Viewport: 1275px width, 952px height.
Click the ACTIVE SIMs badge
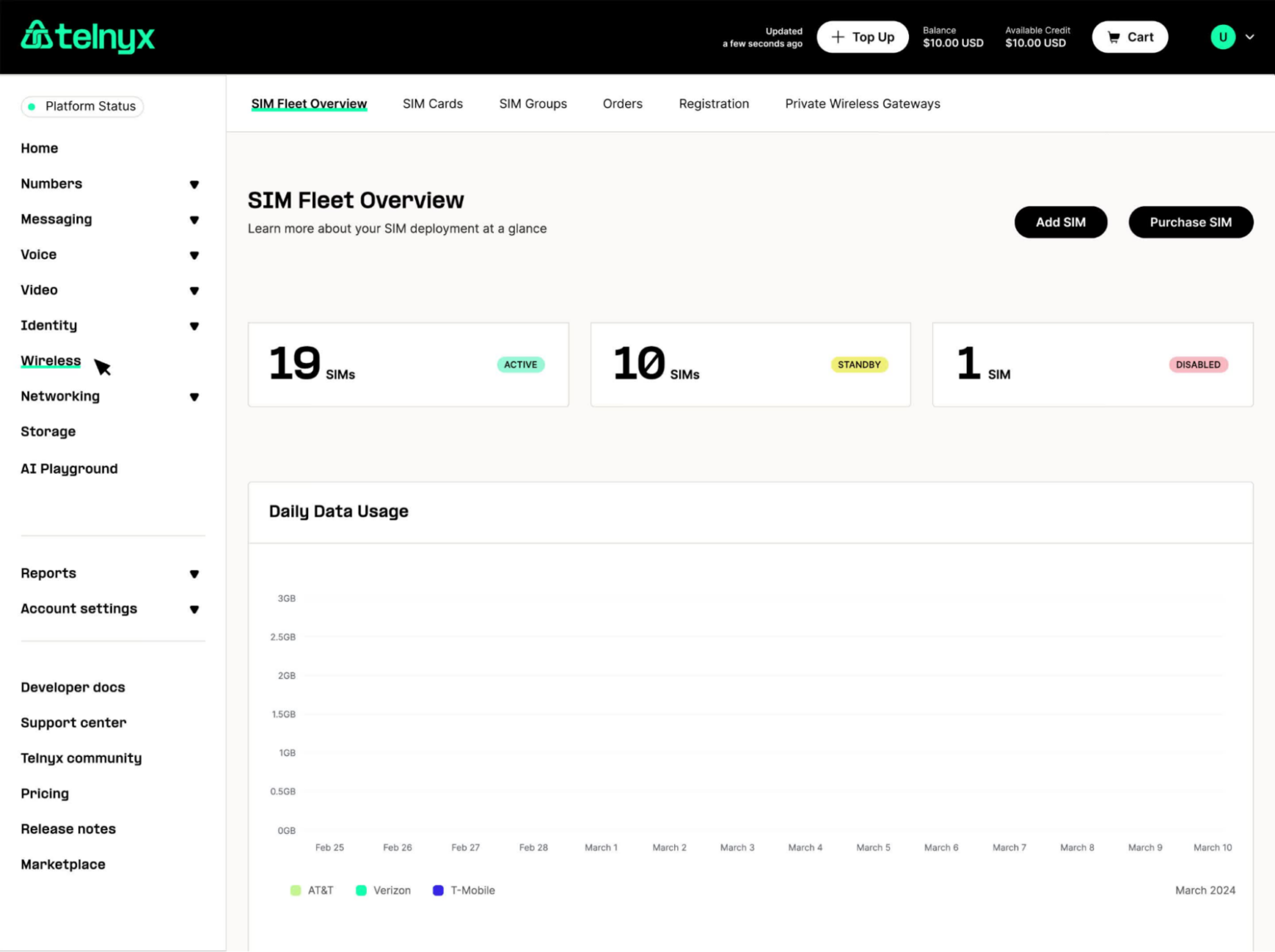coord(520,364)
